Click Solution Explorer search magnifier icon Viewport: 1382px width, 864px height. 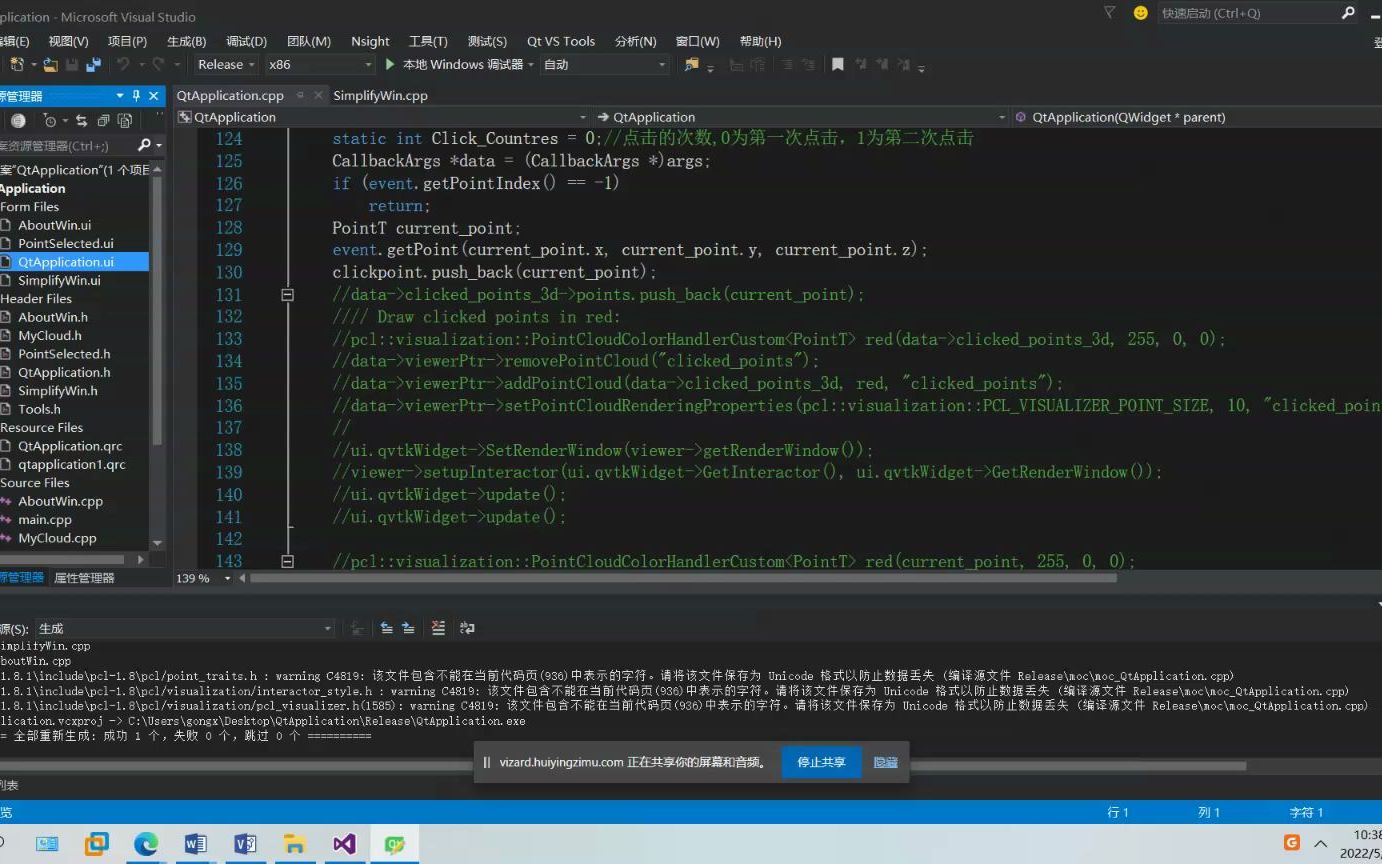pyautogui.click(x=144, y=145)
